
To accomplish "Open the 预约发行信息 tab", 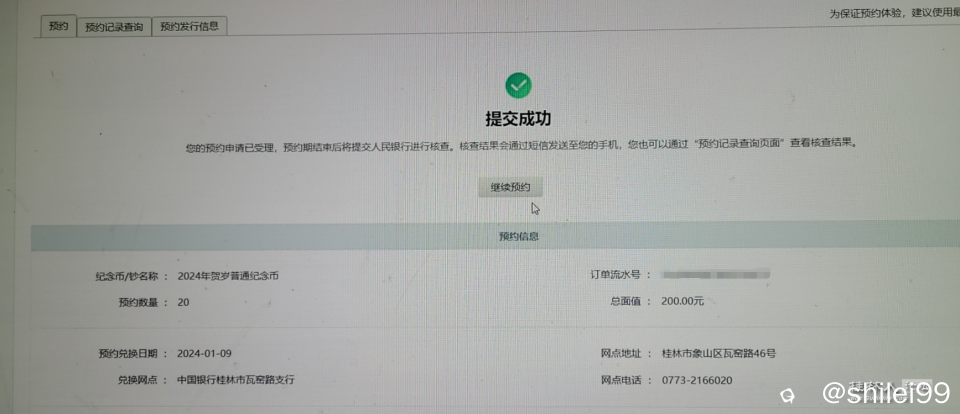I will click(189, 26).
